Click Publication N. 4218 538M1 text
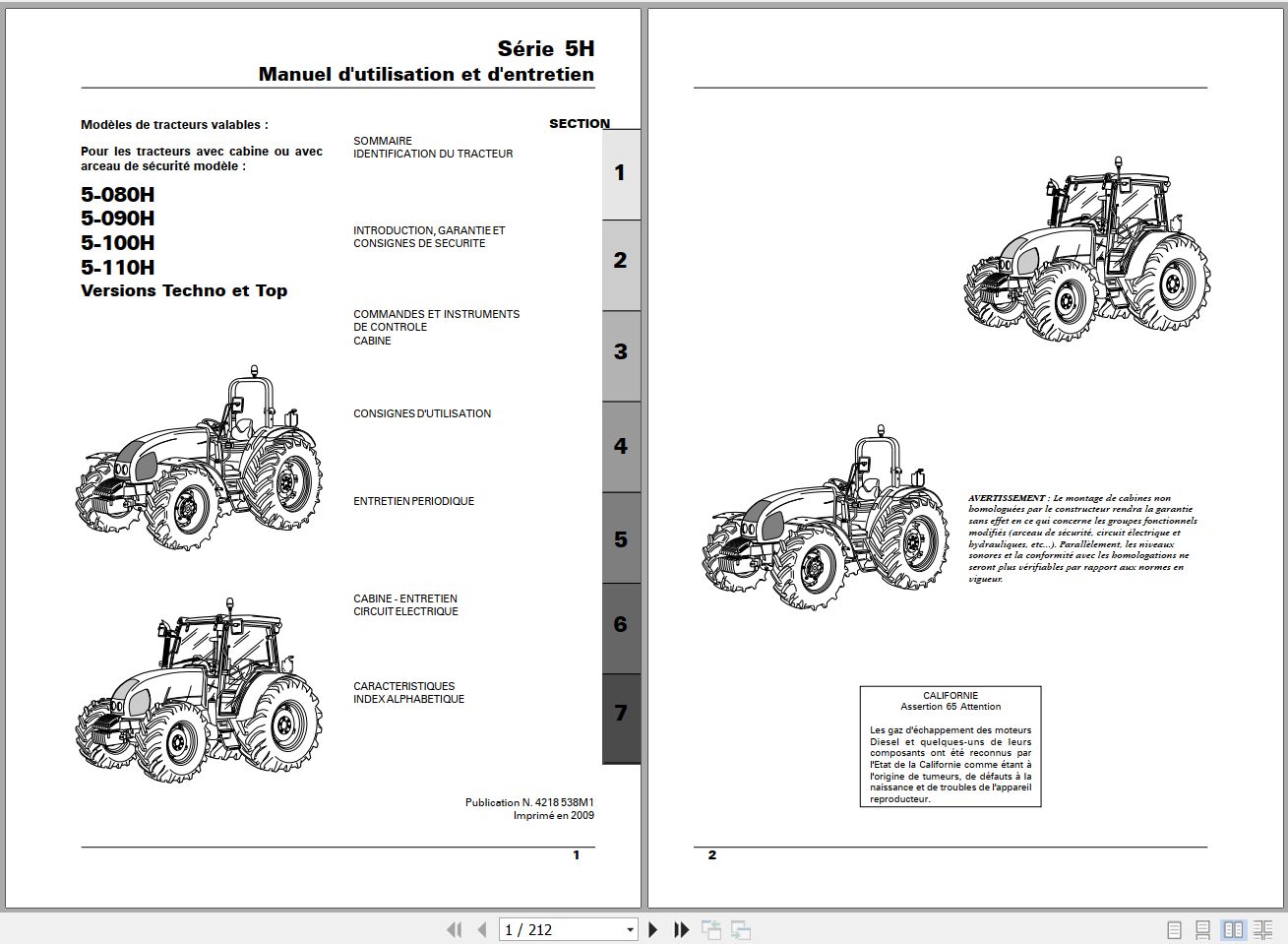Viewport: 1288px width, 944px height. coord(529,802)
